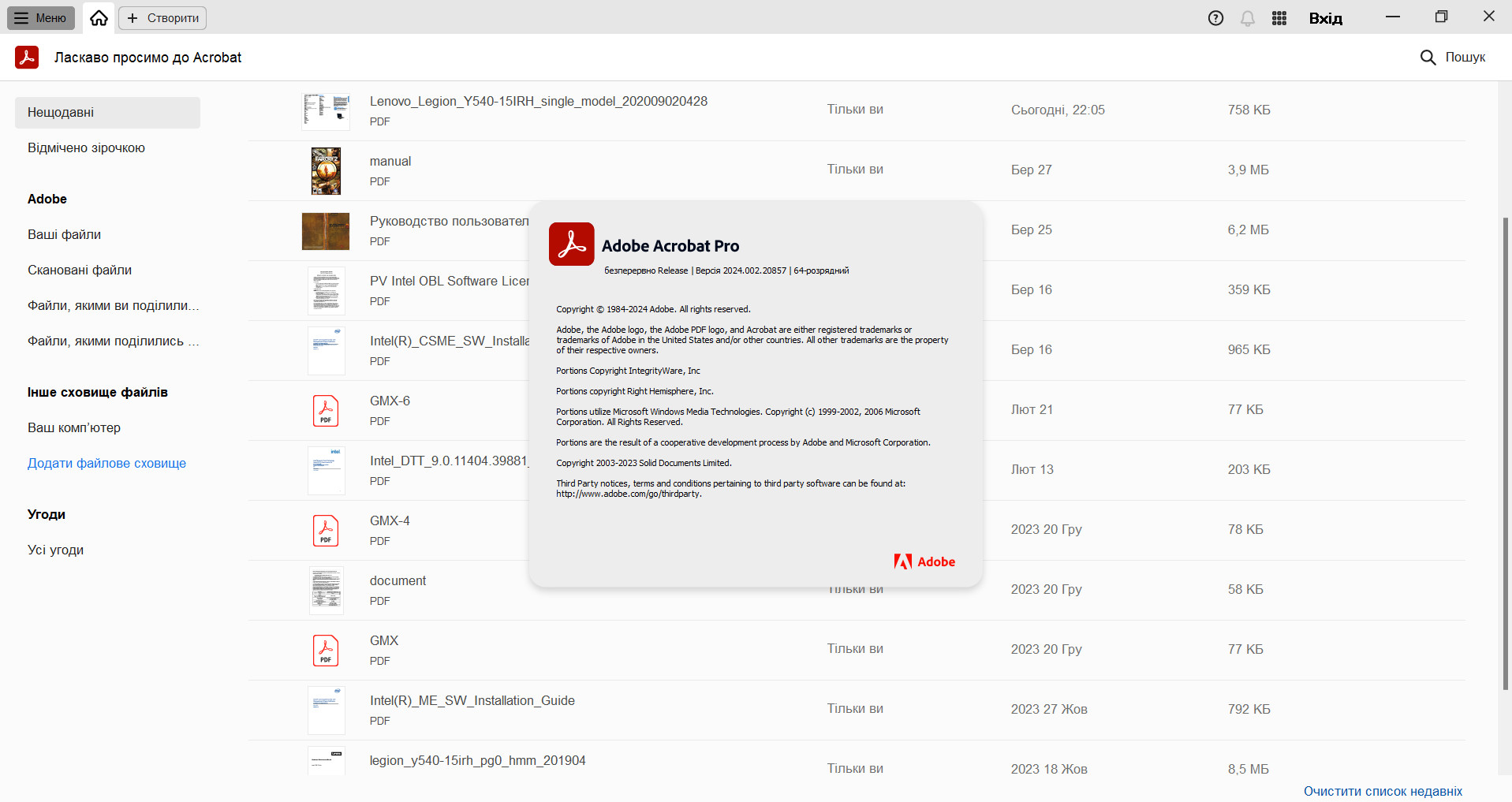1512x802 pixels.
Task: Click the 792 КБ size cell
Action: pos(1249,710)
